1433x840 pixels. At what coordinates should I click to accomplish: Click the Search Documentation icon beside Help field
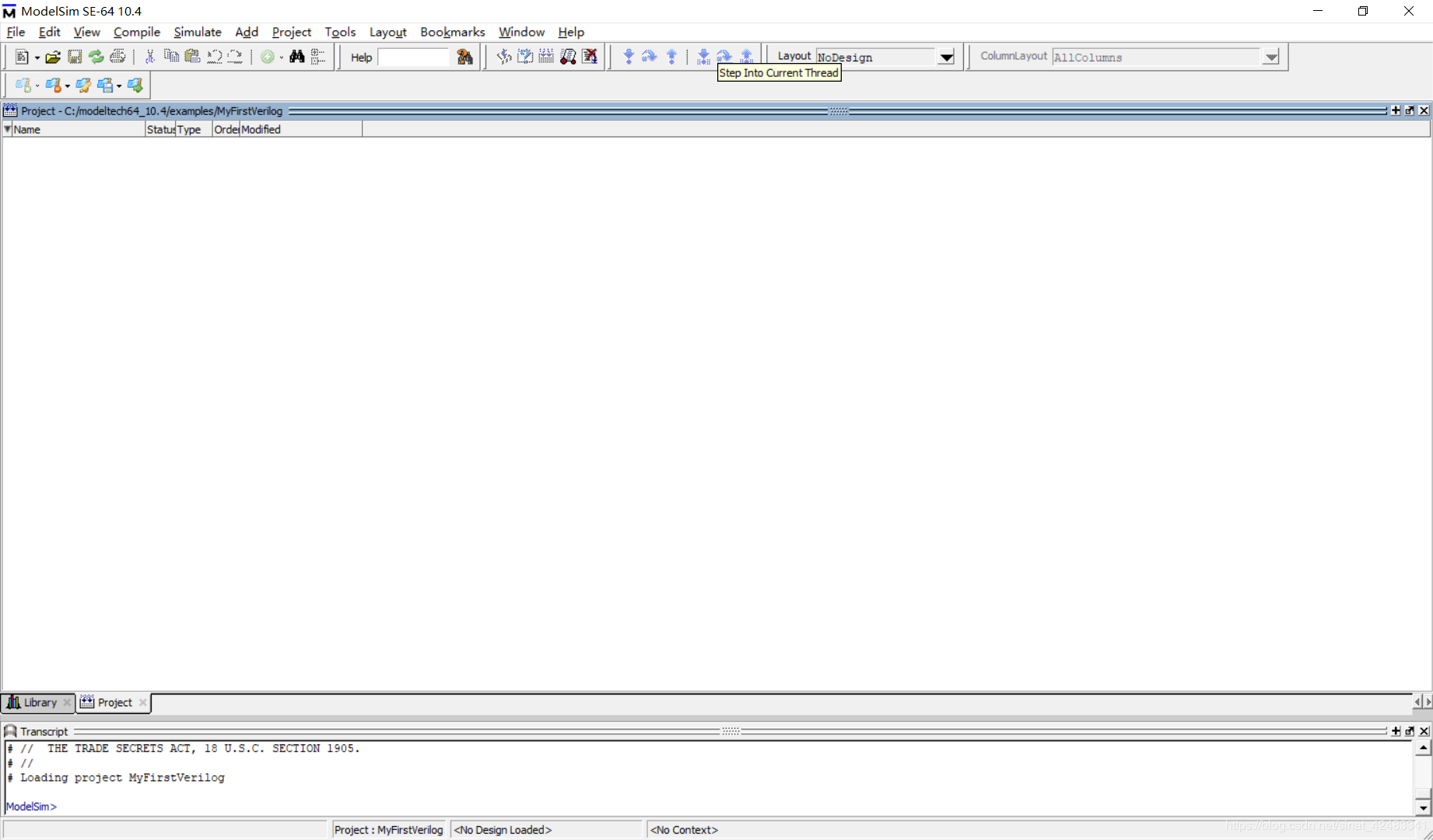(465, 57)
